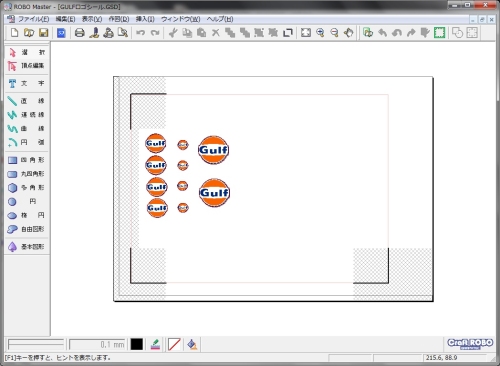Click the scissors cut icon

click(173, 33)
